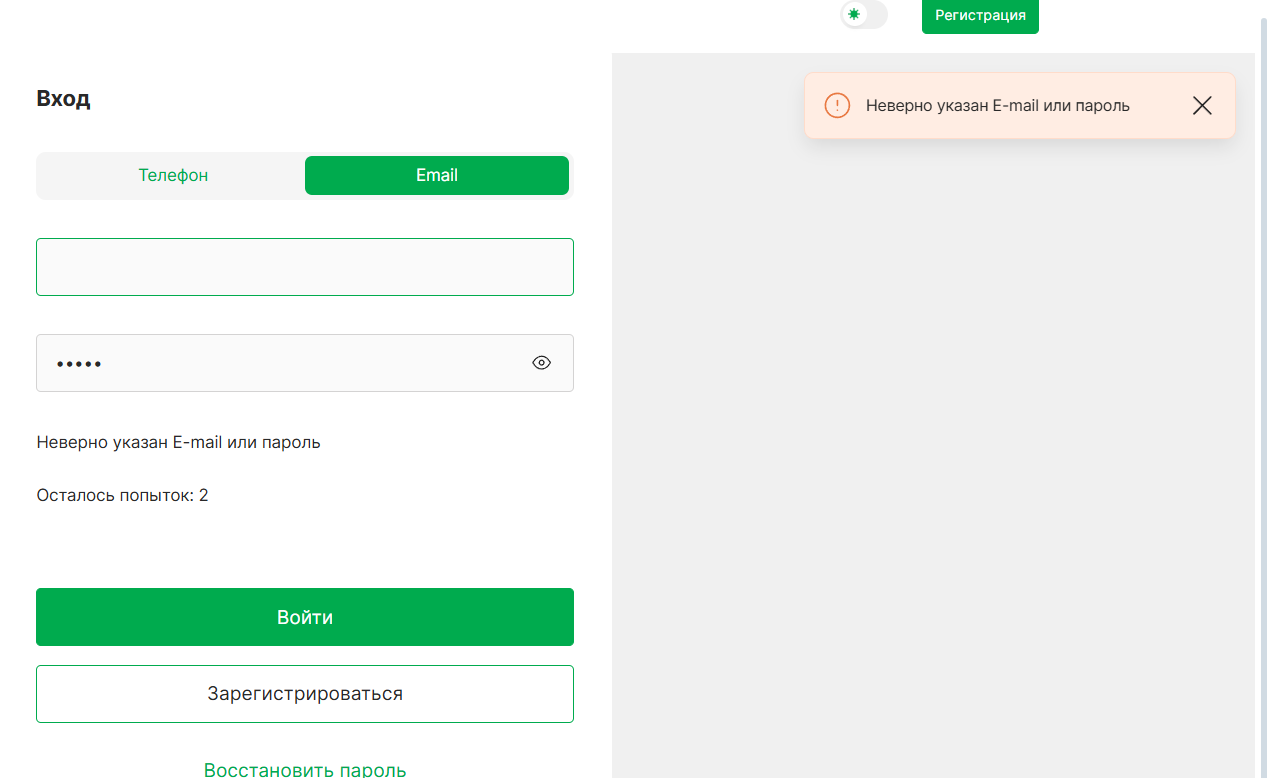Click the orange exclamation warning icon
Viewport: 1270px width, 778px height.
coord(837,106)
